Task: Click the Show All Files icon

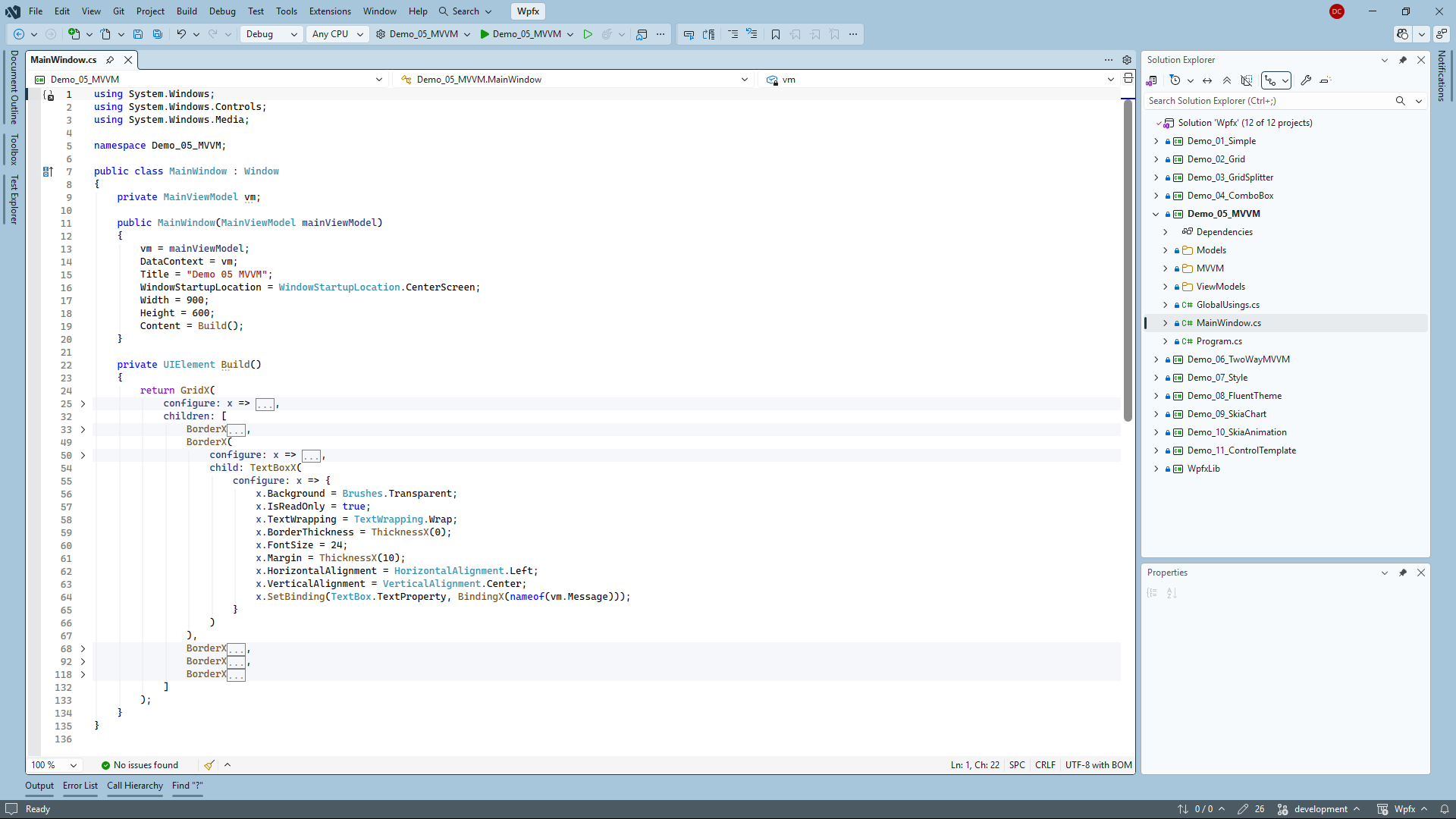Action: [x=1247, y=80]
